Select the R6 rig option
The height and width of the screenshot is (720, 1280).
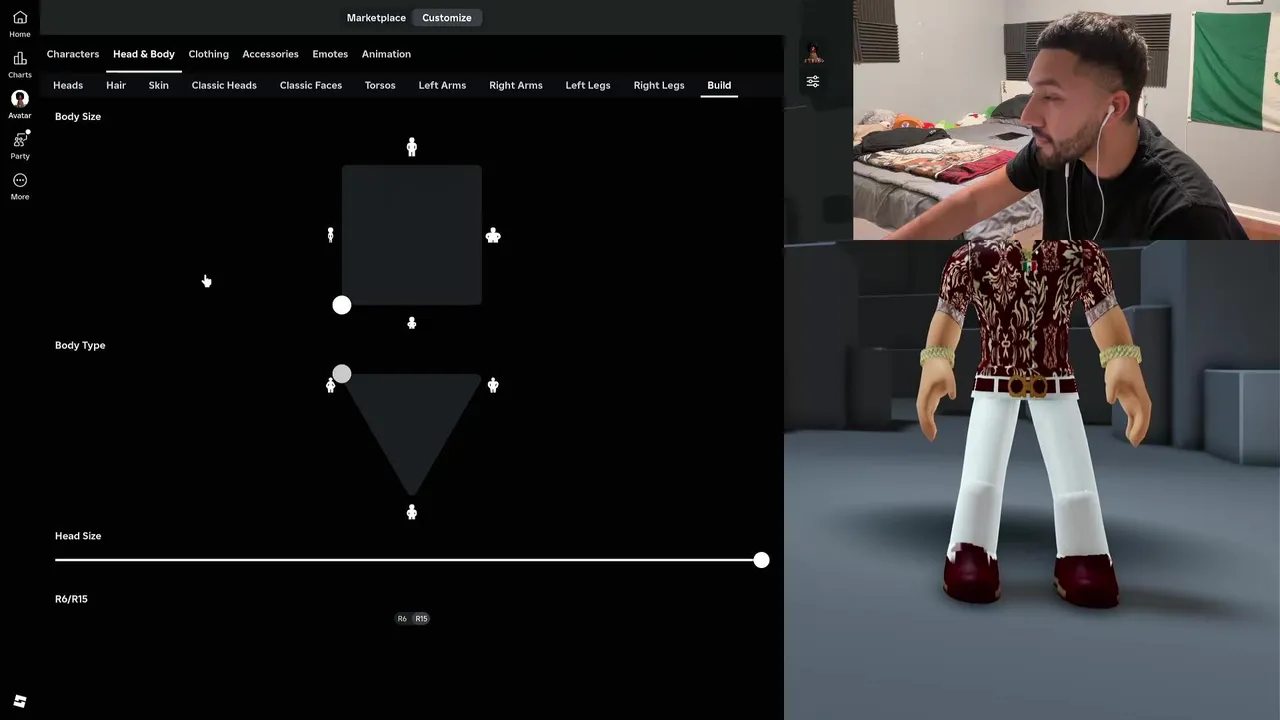[x=402, y=618]
